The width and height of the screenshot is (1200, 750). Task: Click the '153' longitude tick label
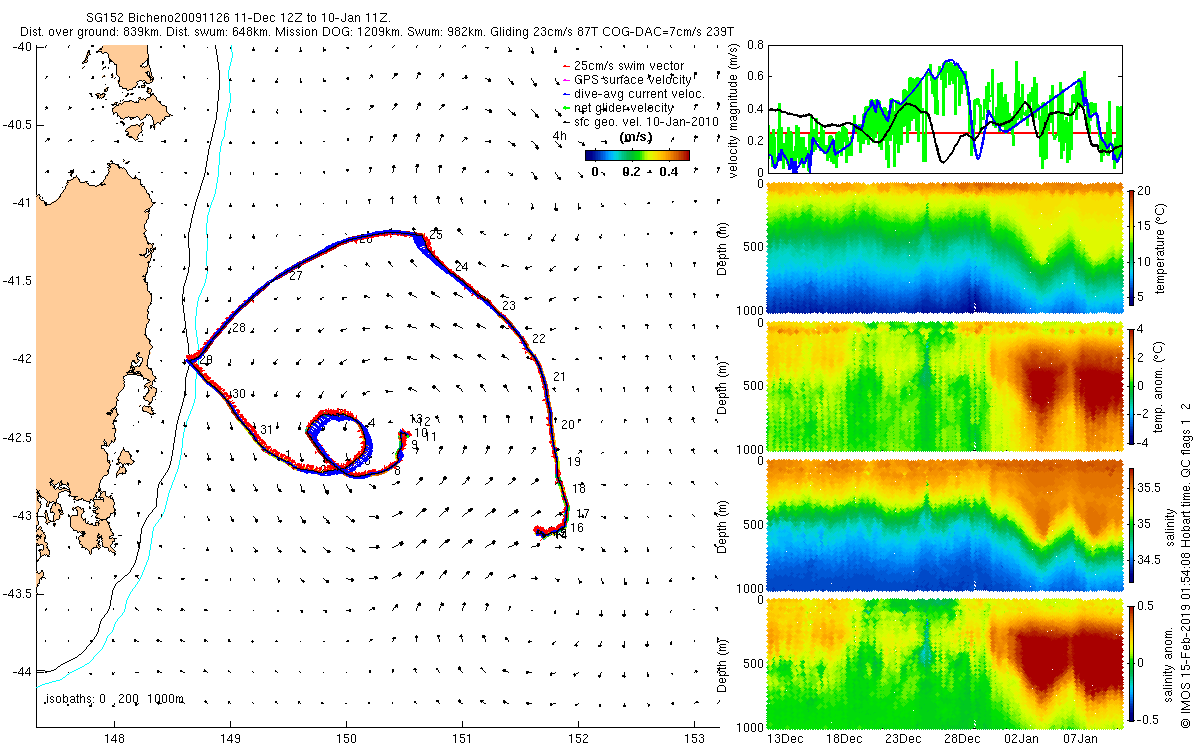tap(696, 739)
